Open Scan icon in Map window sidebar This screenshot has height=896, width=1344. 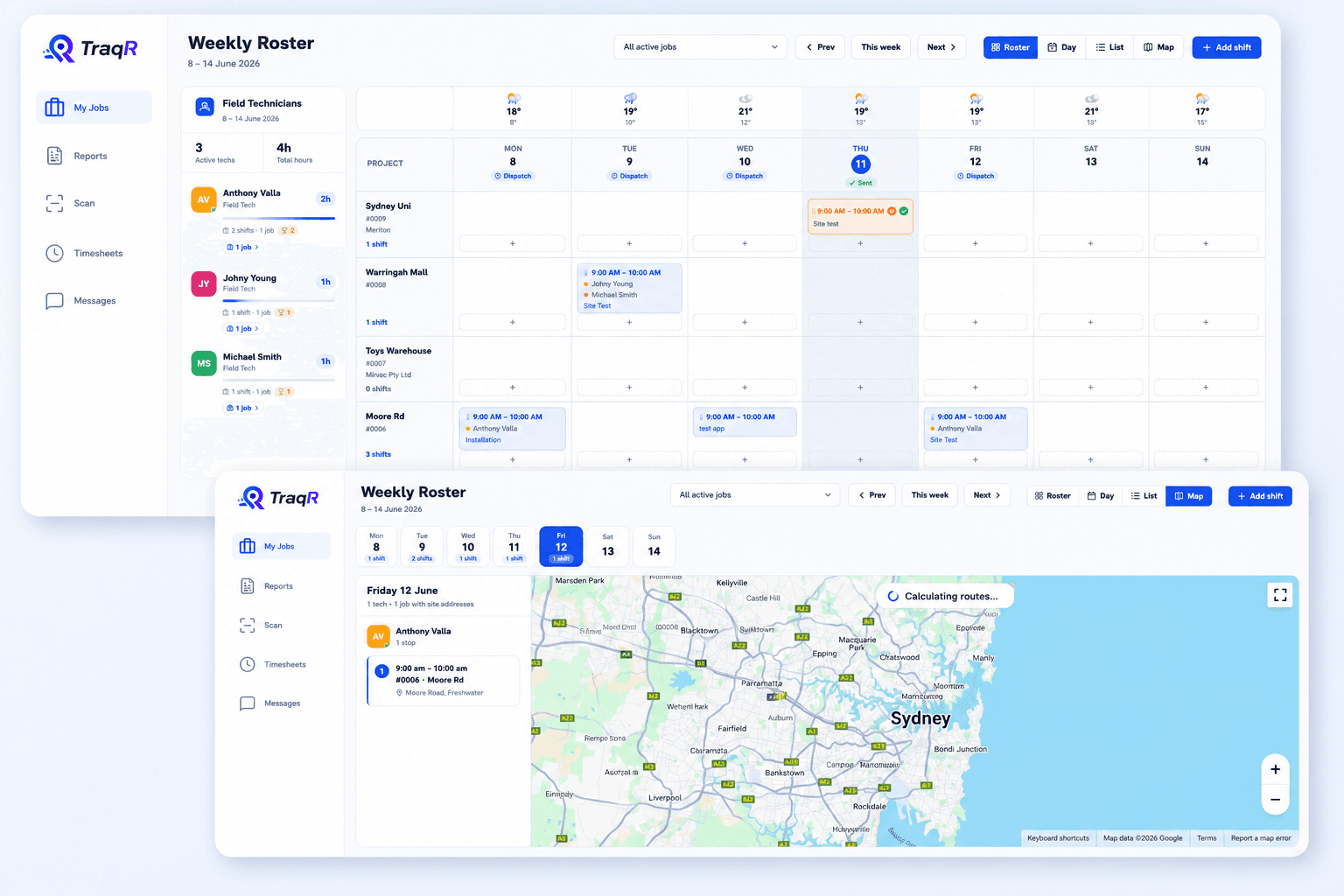[248, 625]
